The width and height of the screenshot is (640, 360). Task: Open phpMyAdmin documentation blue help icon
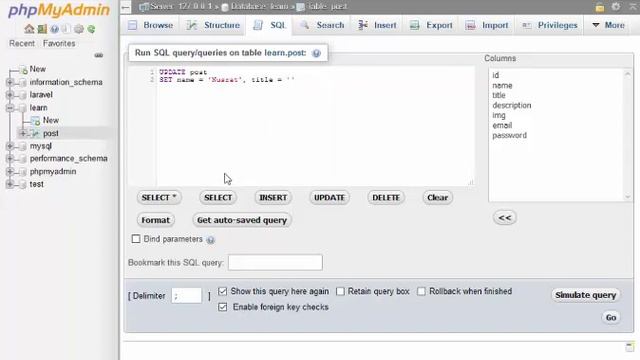point(54,29)
